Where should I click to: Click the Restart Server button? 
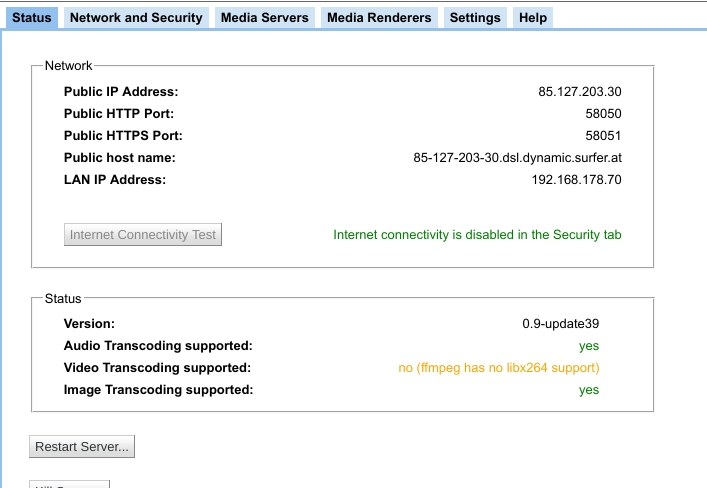(82, 447)
